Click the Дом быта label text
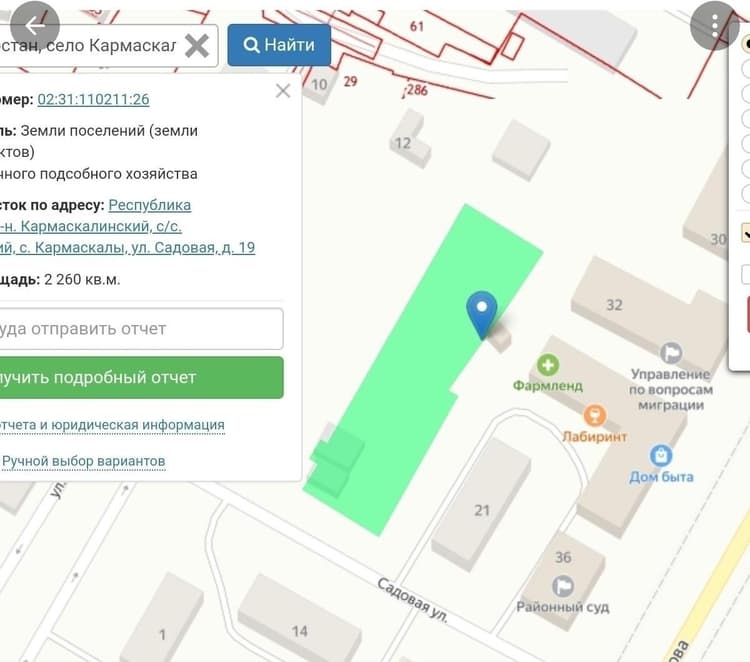This screenshot has height=662, width=750. [x=661, y=477]
